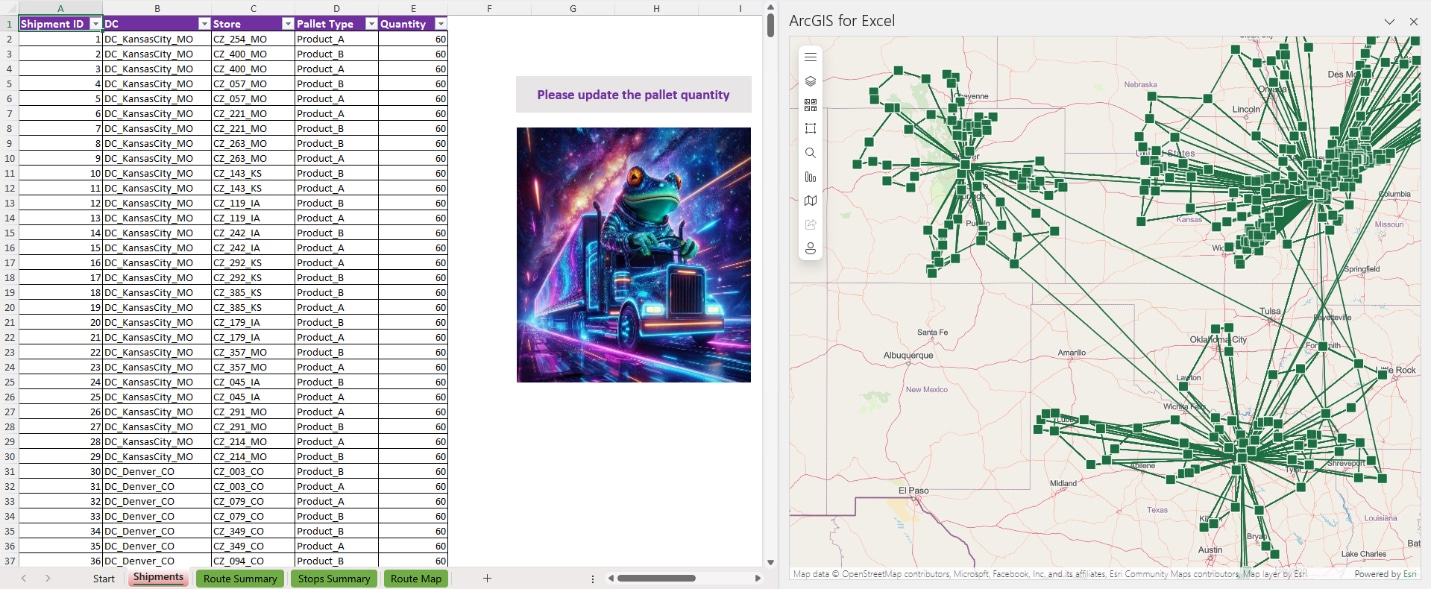The height and width of the screenshot is (589, 1431).
Task: Open the map Search magnifier tool
Action: click(x=811, y=153)
